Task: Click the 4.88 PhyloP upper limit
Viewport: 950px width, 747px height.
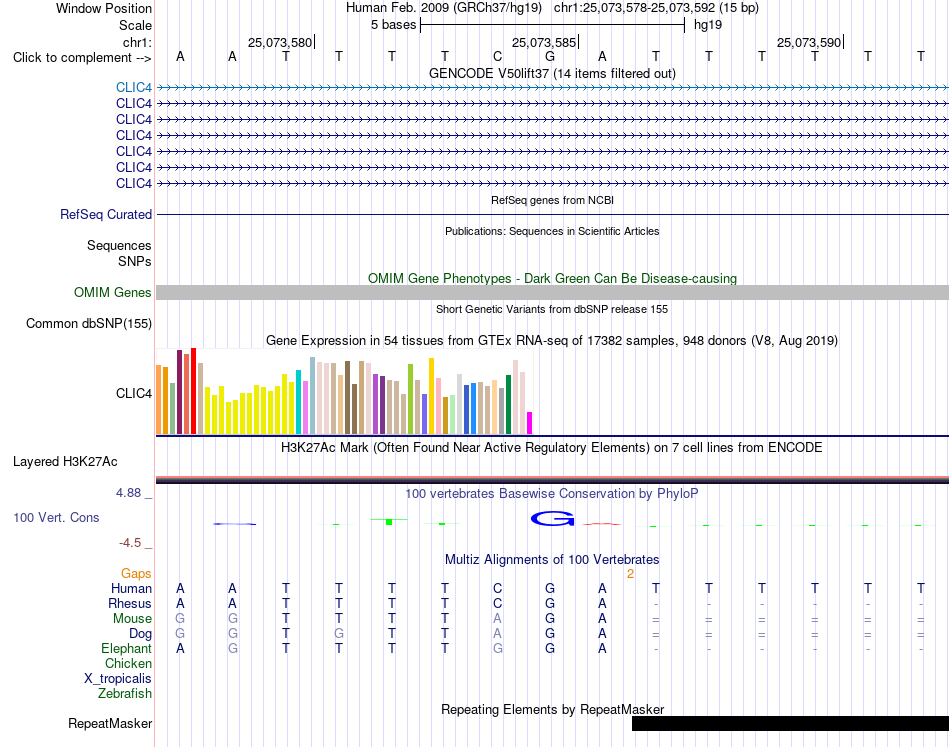Action: tap(128, 493)
